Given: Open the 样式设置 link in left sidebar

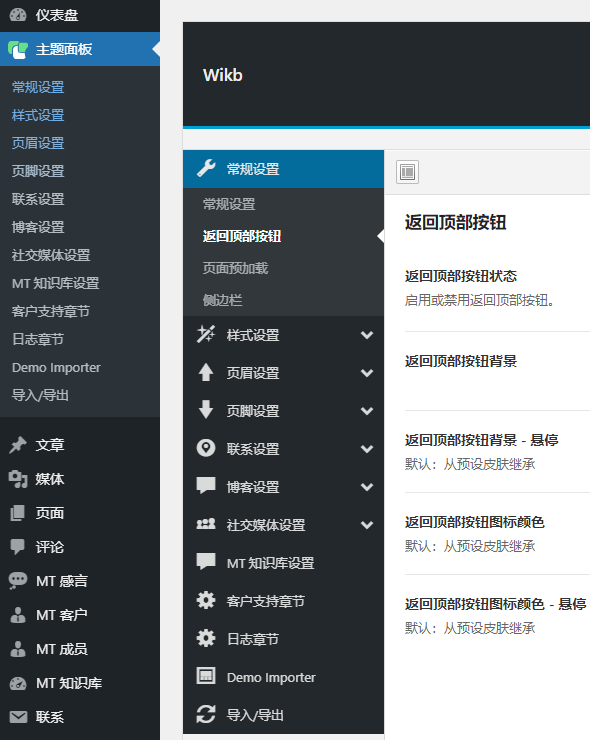Looking at the screenshot, I should [x=38, y=115].
